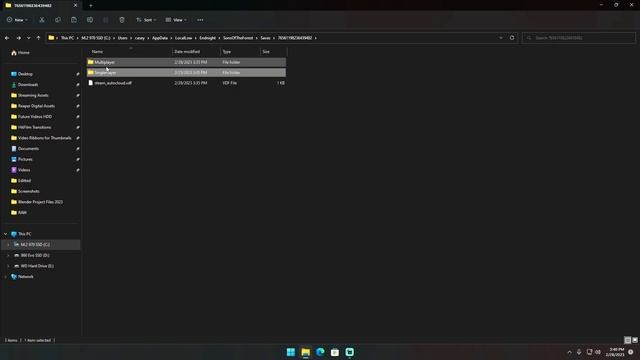Image resolution: width=640 pixels, height=360 pixels.
Task: Click the Share icon in toolbar
Action: (x=106, y=20)
